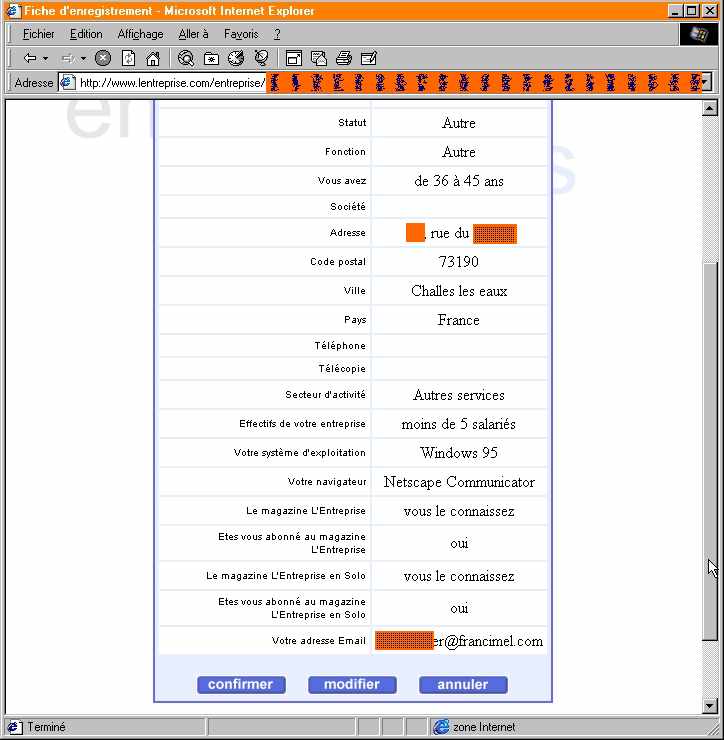
Task: Click the 'Téléphone' field label
Action: click(x=340, y=345)
